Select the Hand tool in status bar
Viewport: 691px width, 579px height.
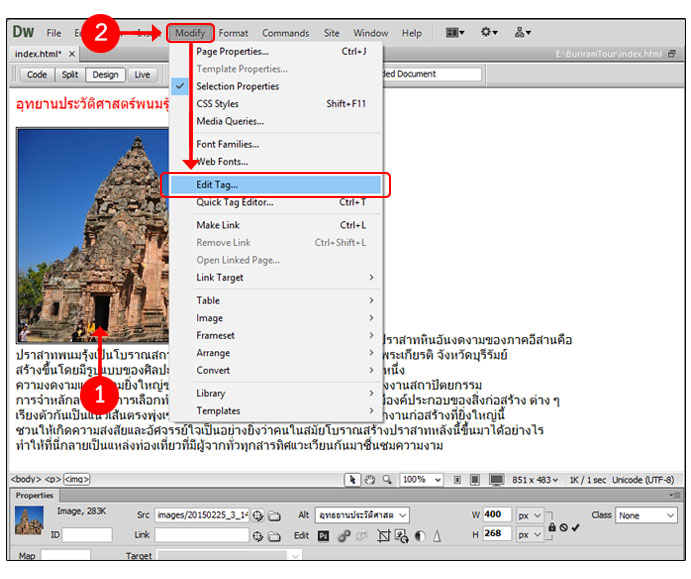370,480
